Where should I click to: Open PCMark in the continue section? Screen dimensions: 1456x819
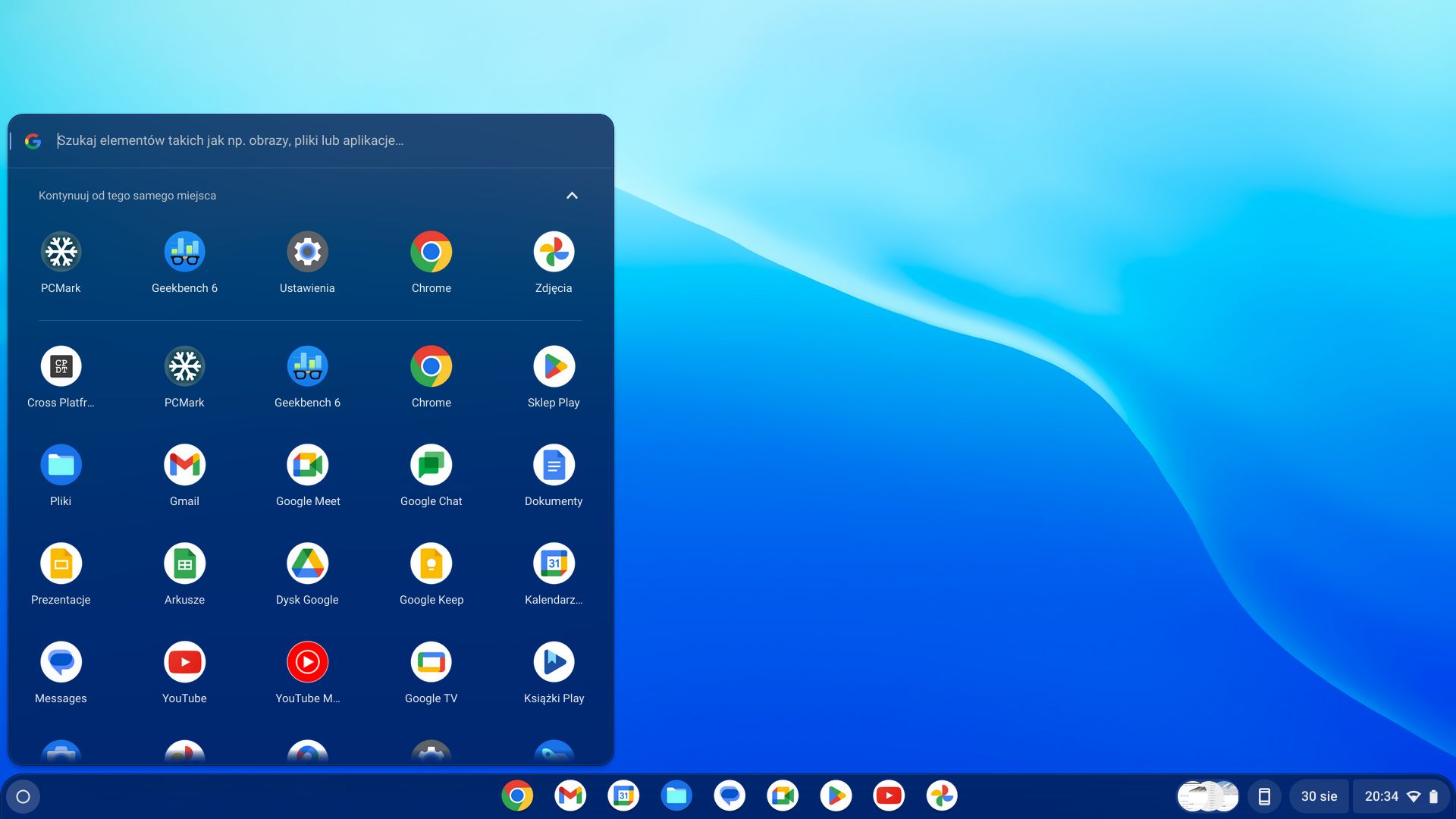click(x=61, y=262)
